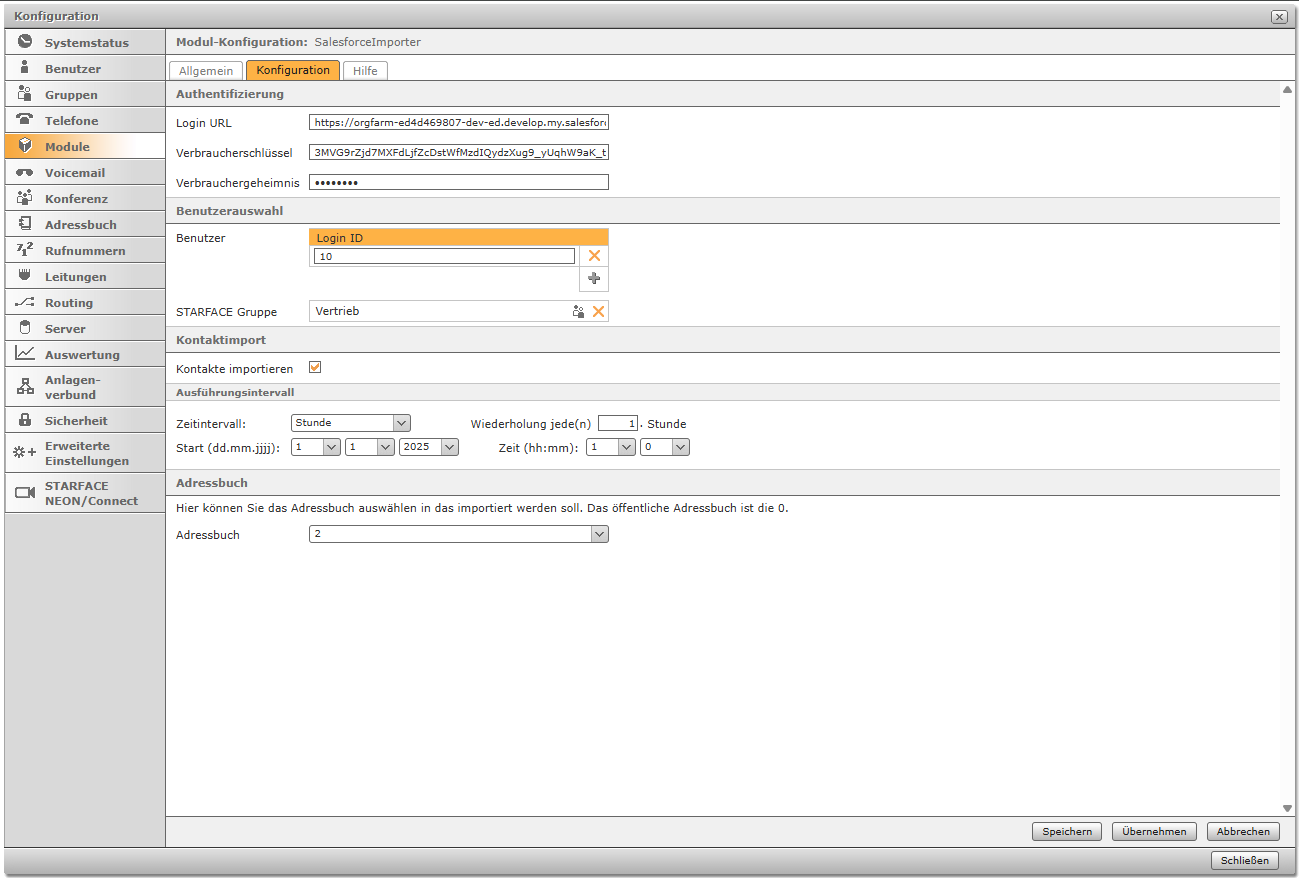
Task: Uncheck Kontakte importieren checkbox
Action: tap(315, 368)
